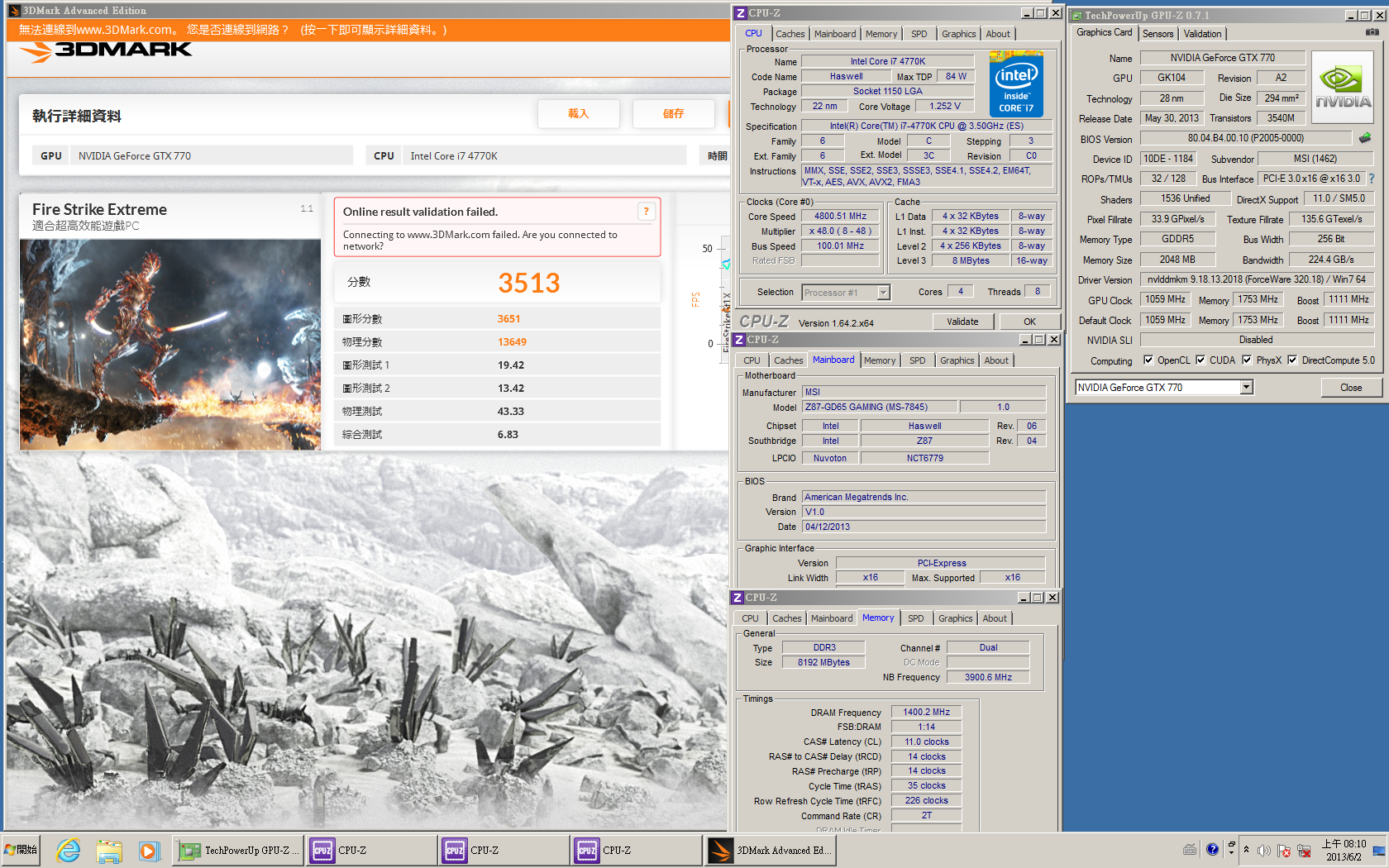Open Internet Explorer from the taskbar

click(x=69, y=850)
